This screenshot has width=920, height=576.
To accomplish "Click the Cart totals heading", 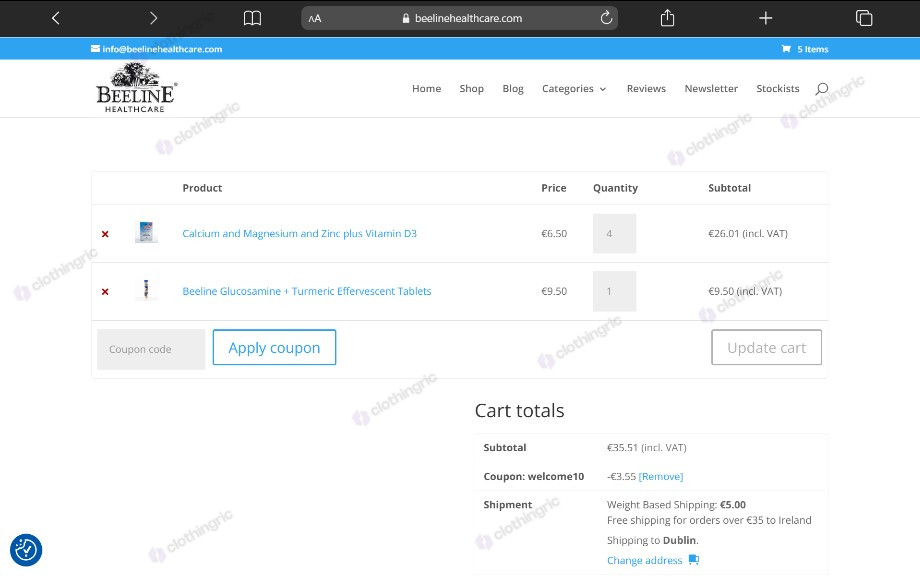I will coord(519,411).
